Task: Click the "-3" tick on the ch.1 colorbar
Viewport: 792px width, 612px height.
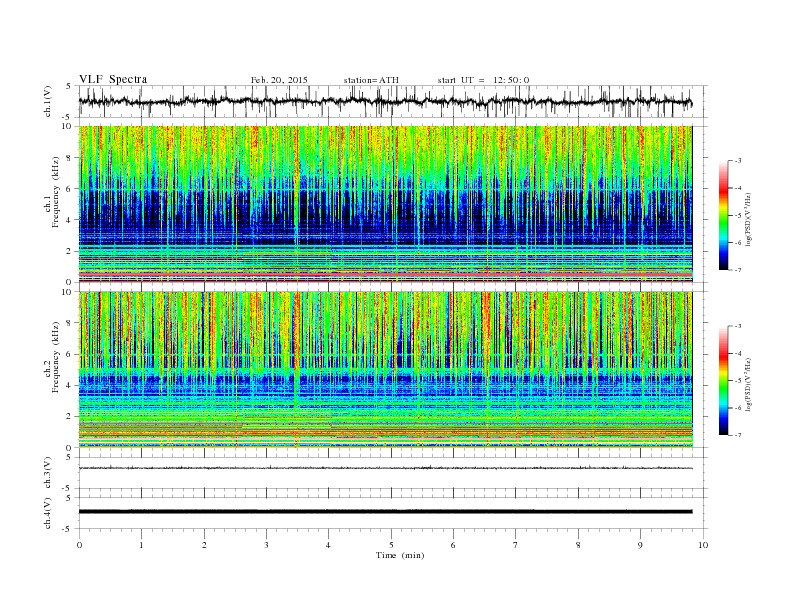Action: point(737,161)
